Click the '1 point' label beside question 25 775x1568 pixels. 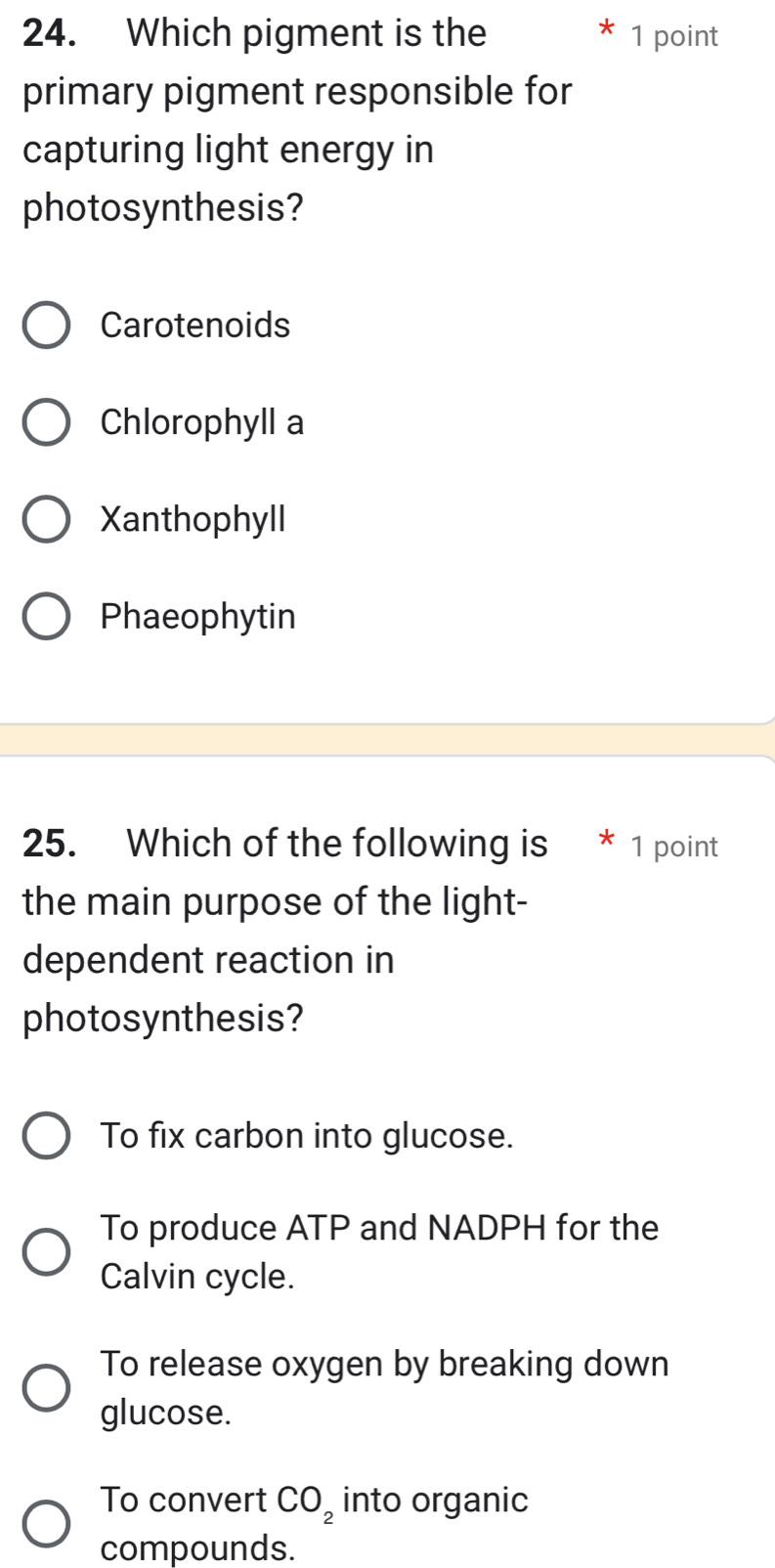674,845
